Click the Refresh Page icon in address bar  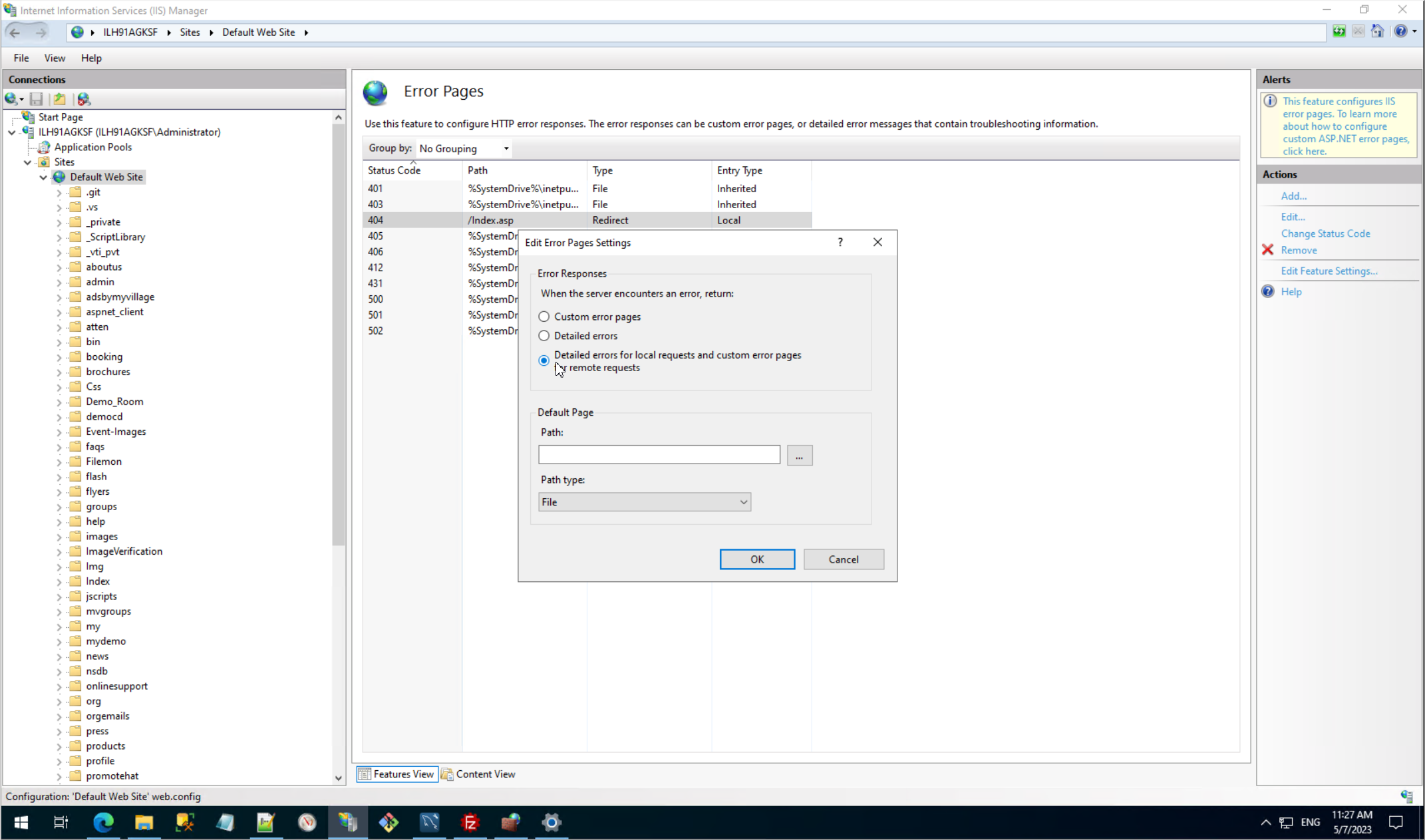(x=1339, y=32)
